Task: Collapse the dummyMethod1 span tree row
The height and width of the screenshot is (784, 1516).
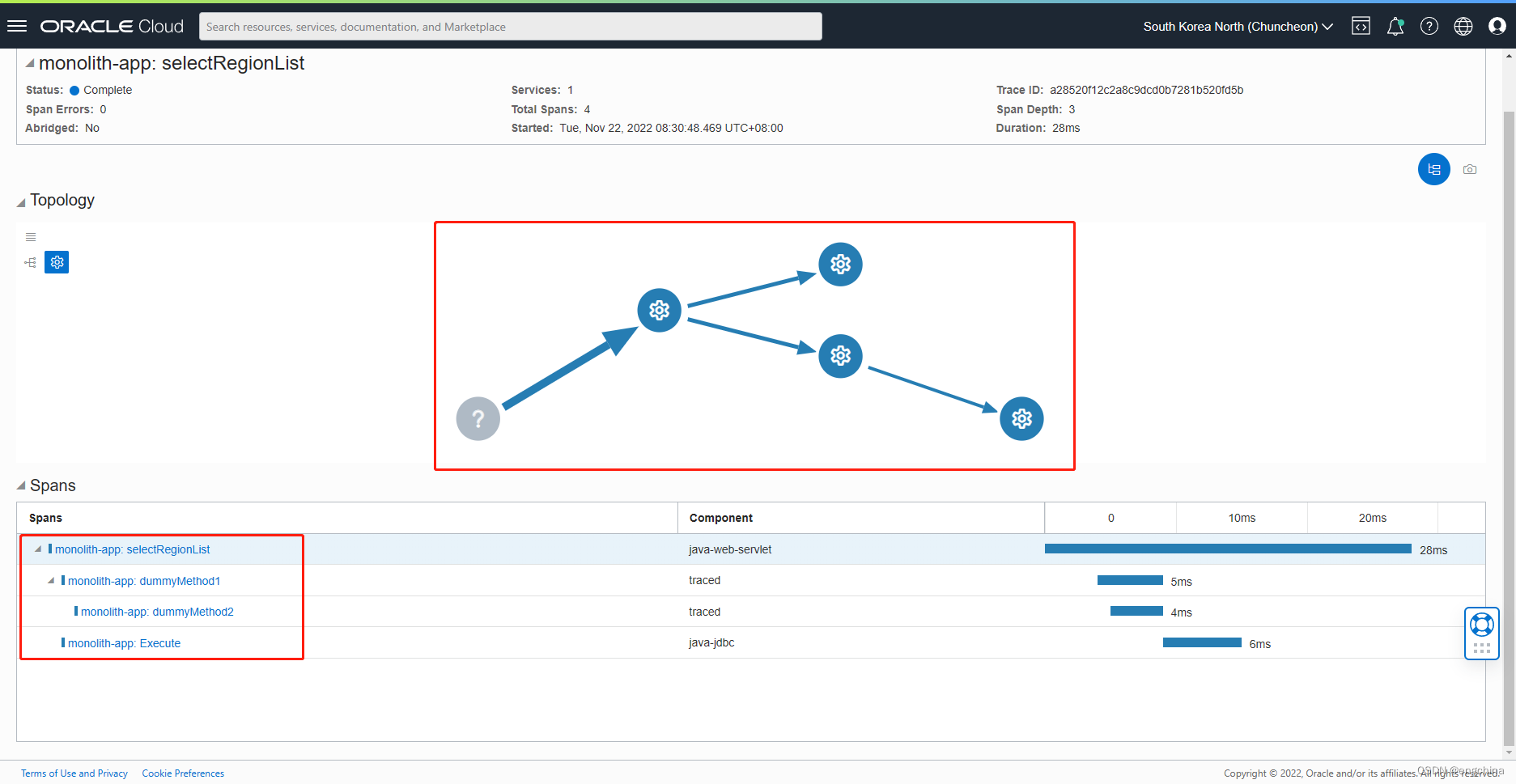Action: [x=51, y=581]
